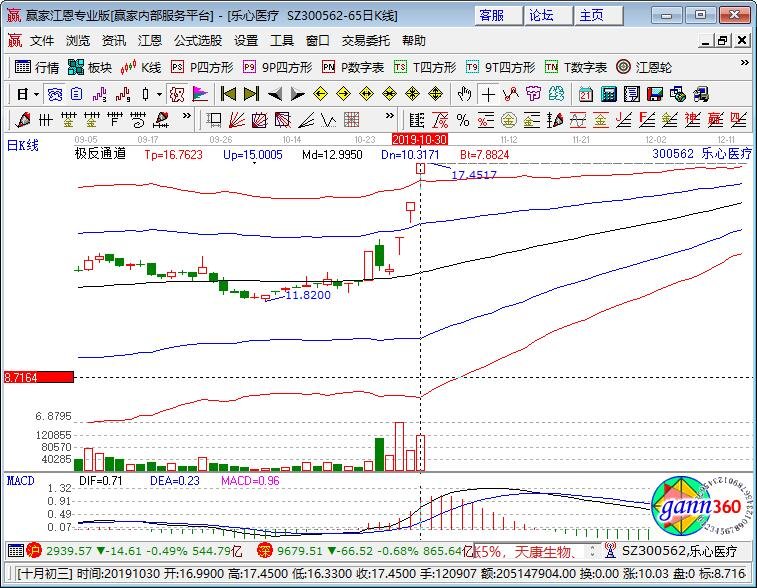This screenshot has height=588, width=757.
Task: Open the P四方形 tool
Action: pos(202,67)
